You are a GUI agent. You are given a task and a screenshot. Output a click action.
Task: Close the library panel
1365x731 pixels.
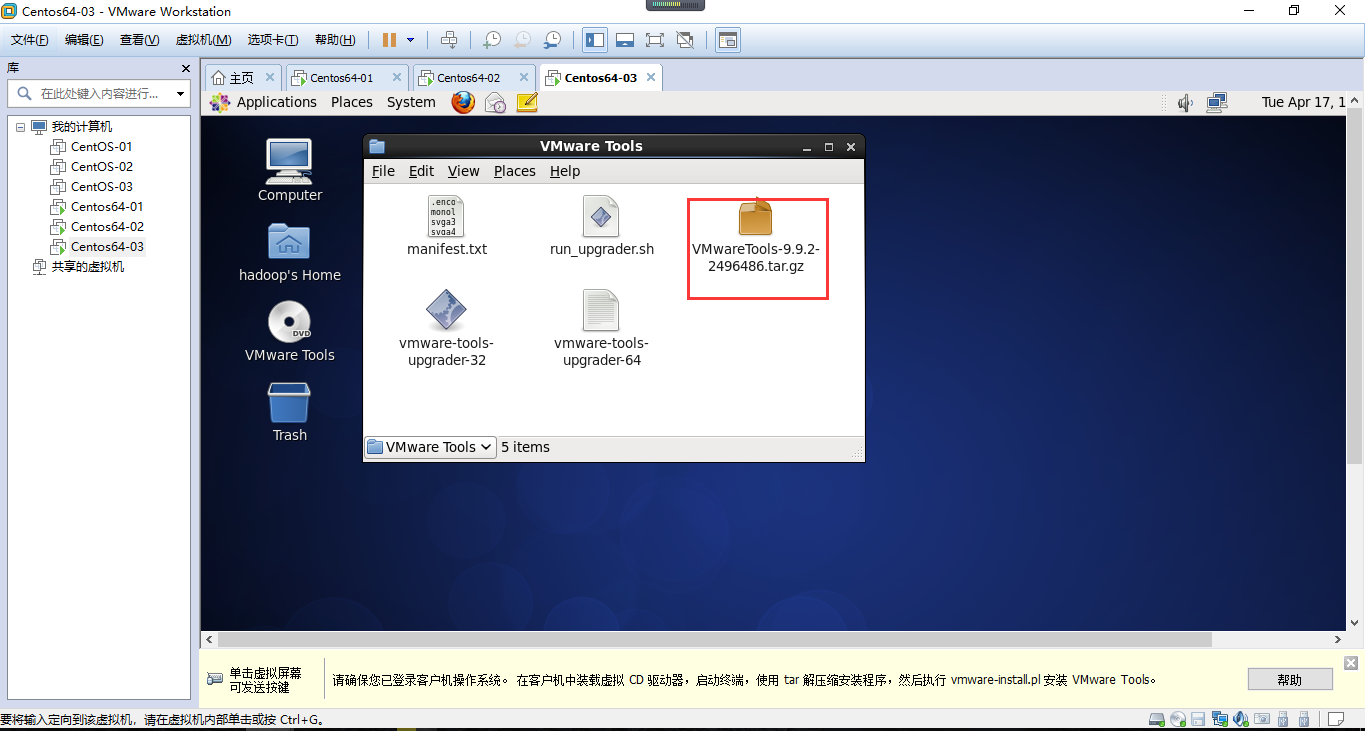point(185,68)
